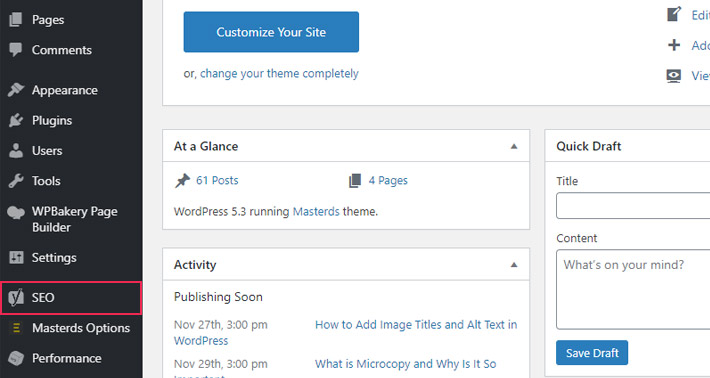710x378 pixels.
Task: Click the Save Draft button
Action: click(592, 353)
